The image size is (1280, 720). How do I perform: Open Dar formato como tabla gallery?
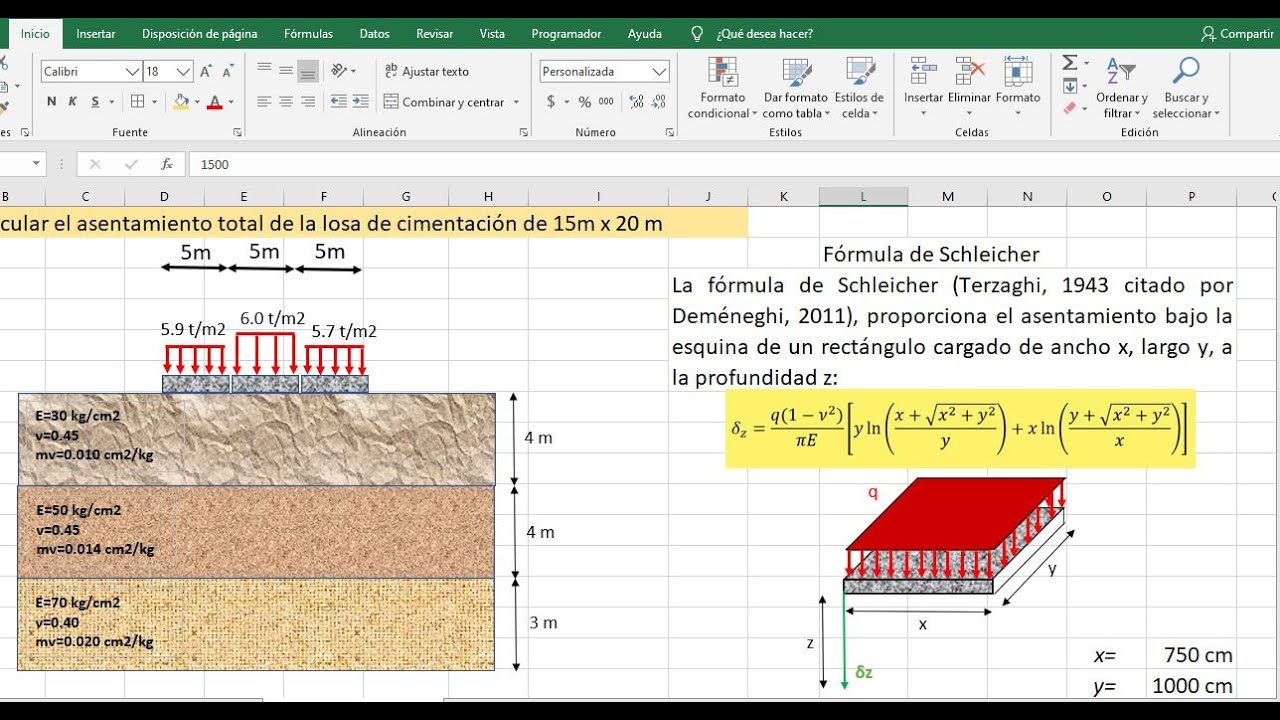795,88
